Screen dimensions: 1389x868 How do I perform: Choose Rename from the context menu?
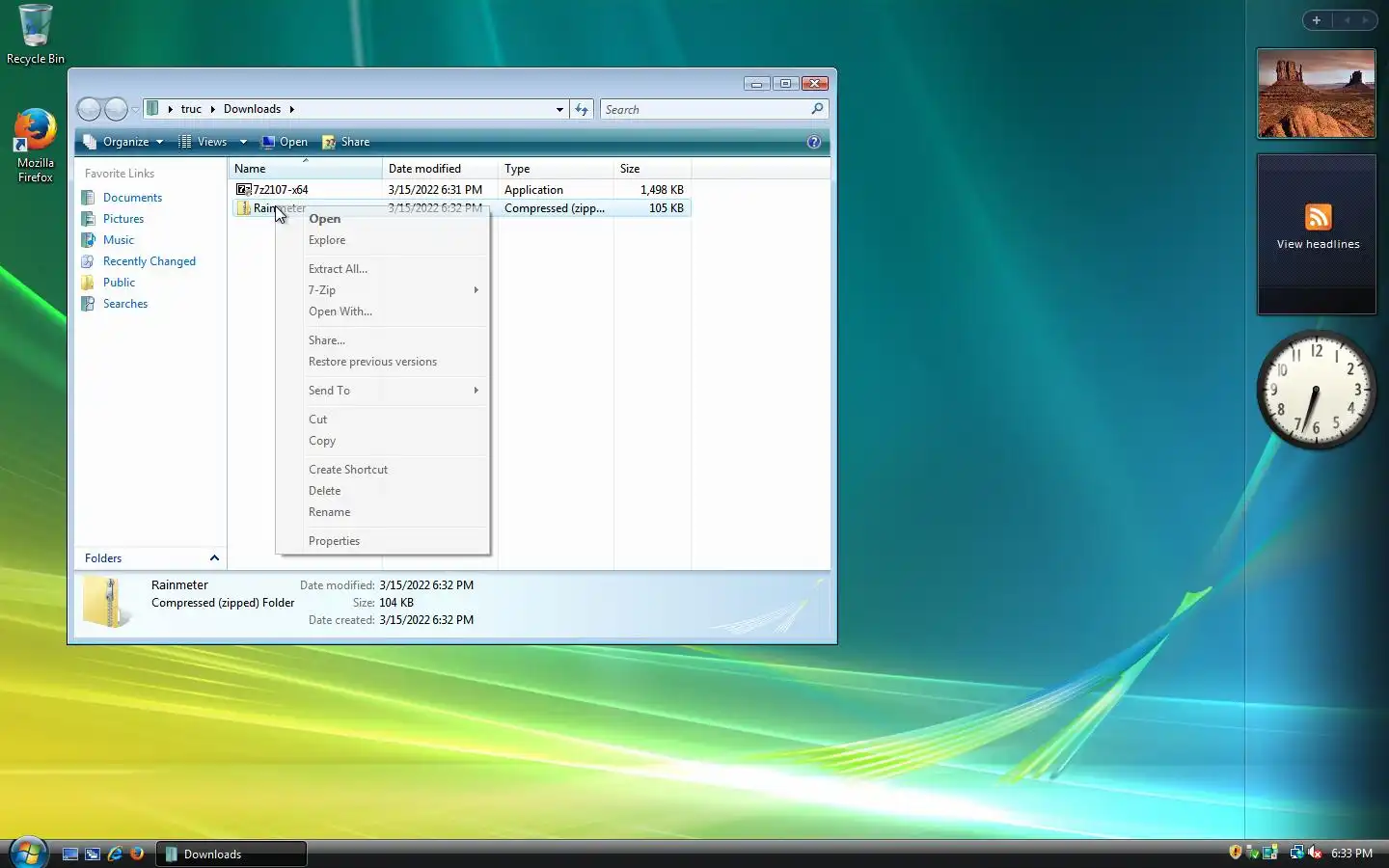tap(382, 512)
